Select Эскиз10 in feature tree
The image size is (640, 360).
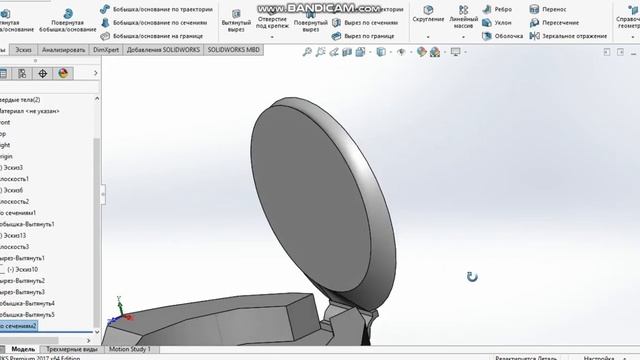[22, 269]
